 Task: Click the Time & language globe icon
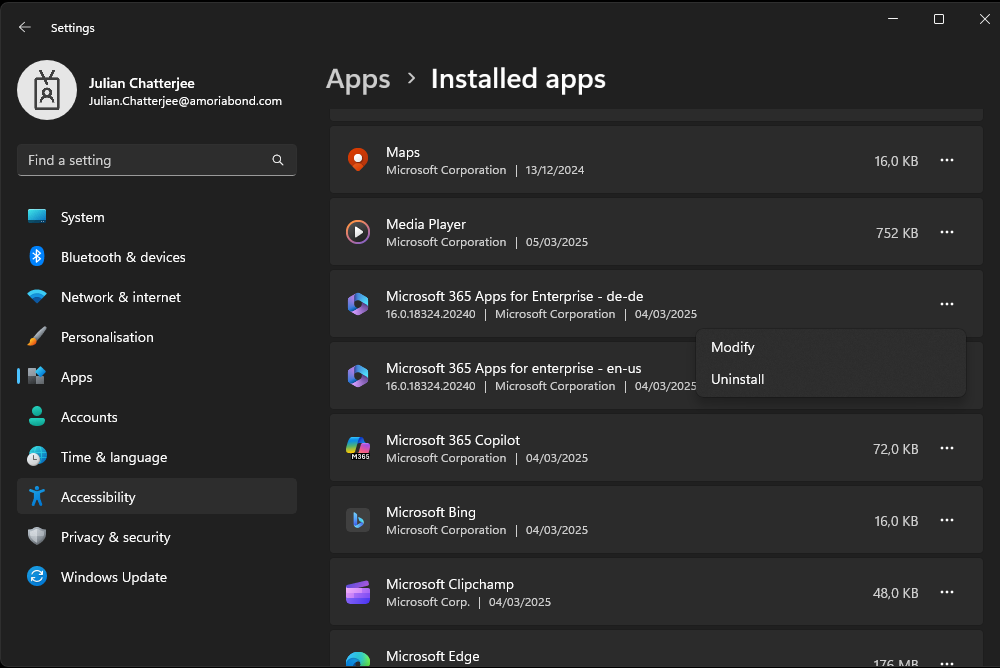[x=37, y=456]
